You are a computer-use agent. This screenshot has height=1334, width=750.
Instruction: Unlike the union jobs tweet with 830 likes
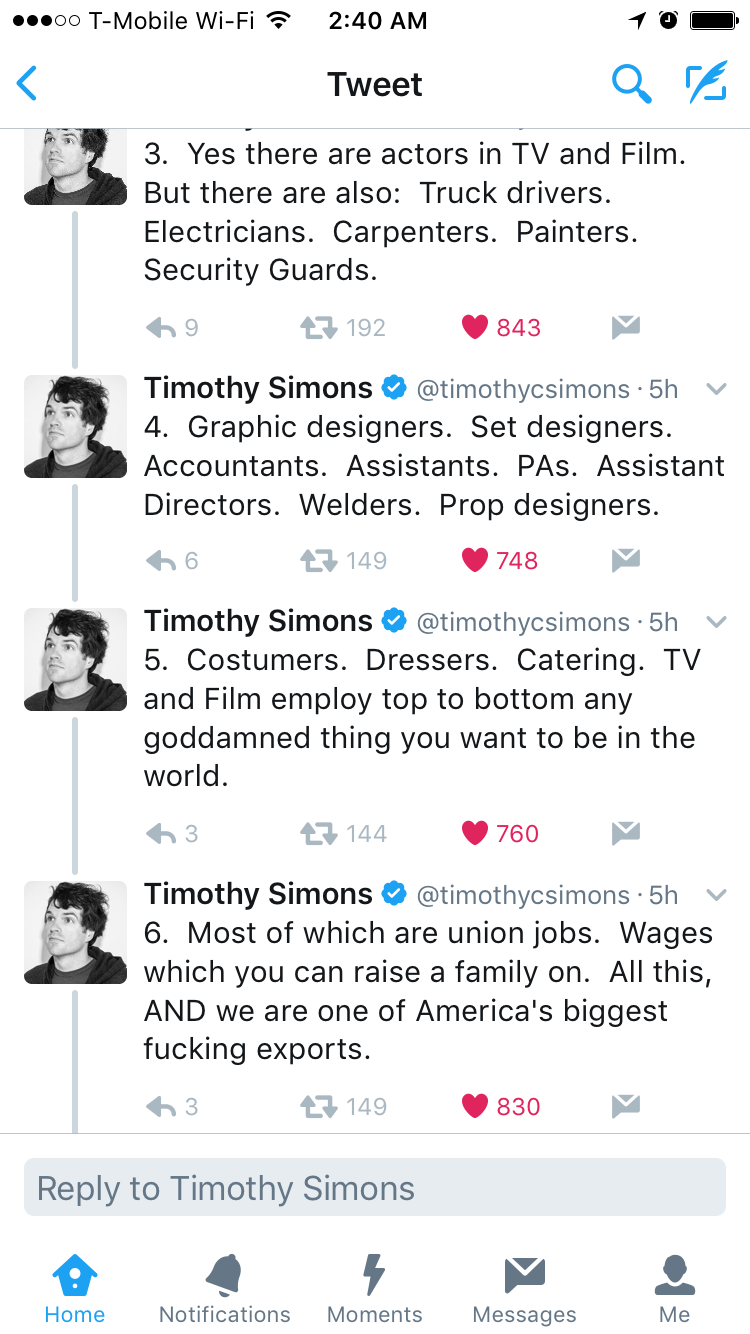click(475, 1106)
